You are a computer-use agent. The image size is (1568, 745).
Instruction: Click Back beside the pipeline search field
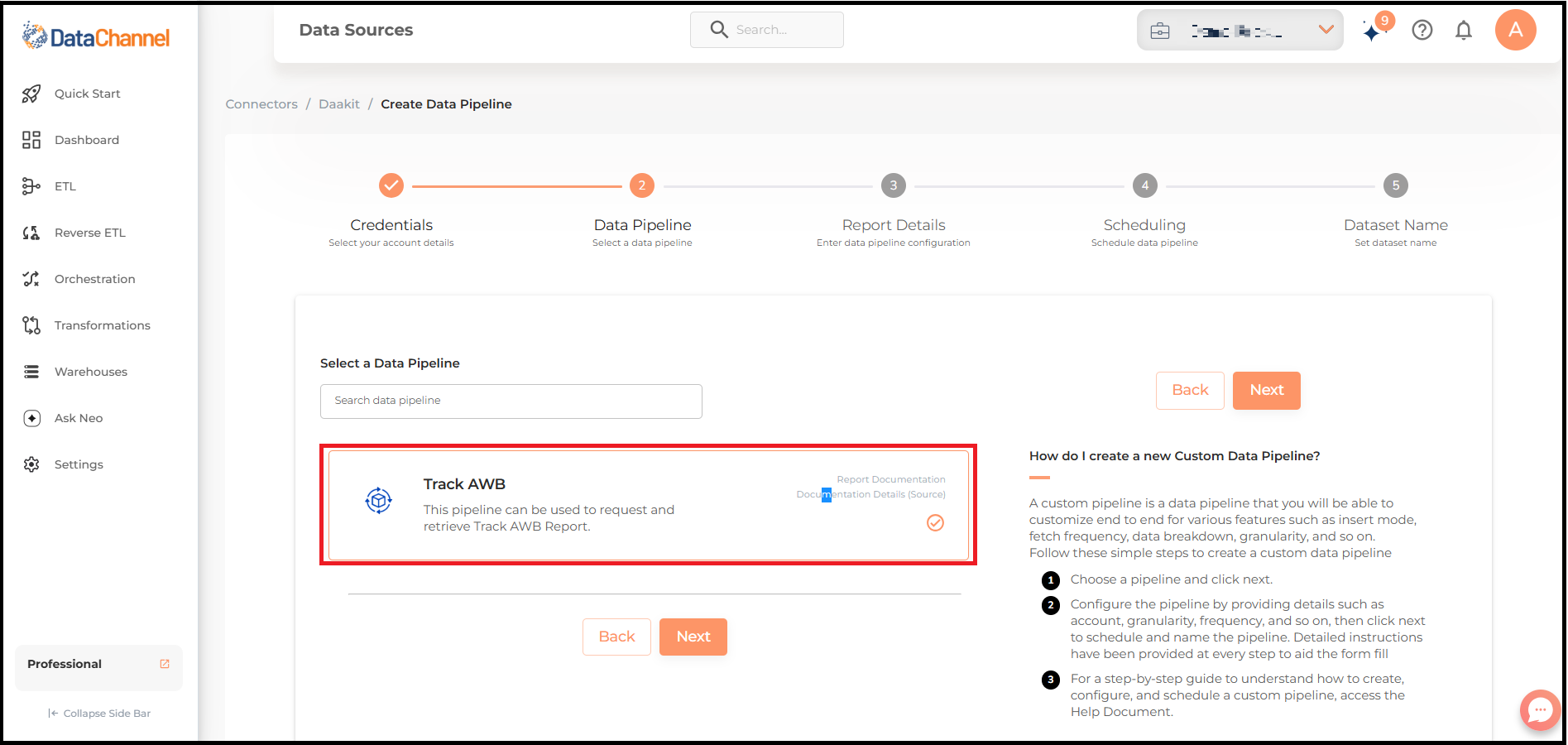(x=1190, y=391)
